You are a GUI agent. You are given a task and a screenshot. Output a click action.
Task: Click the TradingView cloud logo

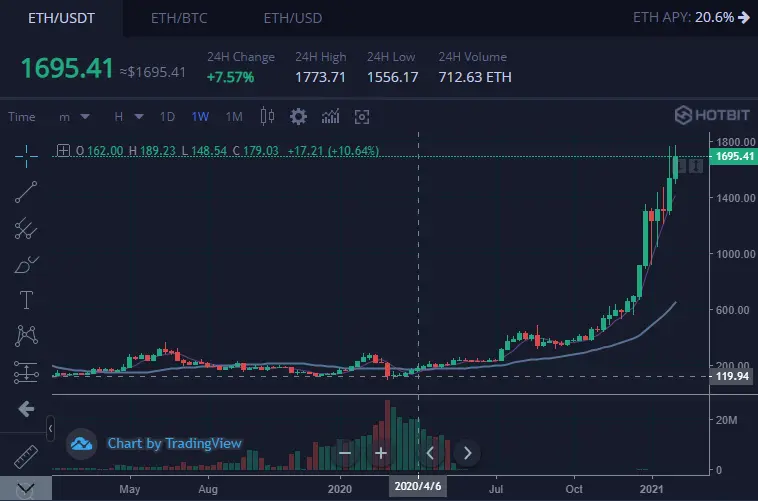[x=82, y=443]
